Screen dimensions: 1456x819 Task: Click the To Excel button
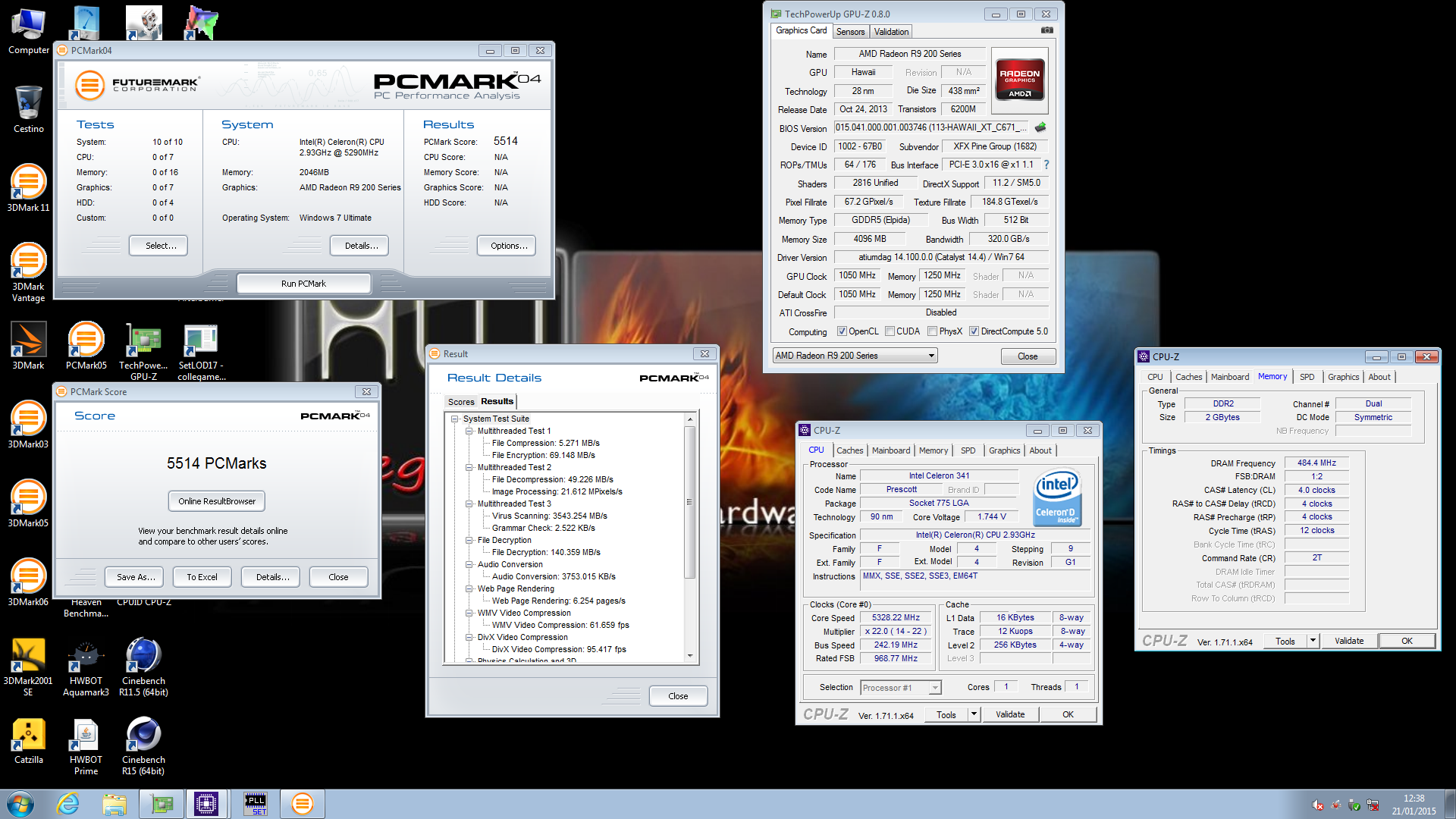[x=202, y=577]
